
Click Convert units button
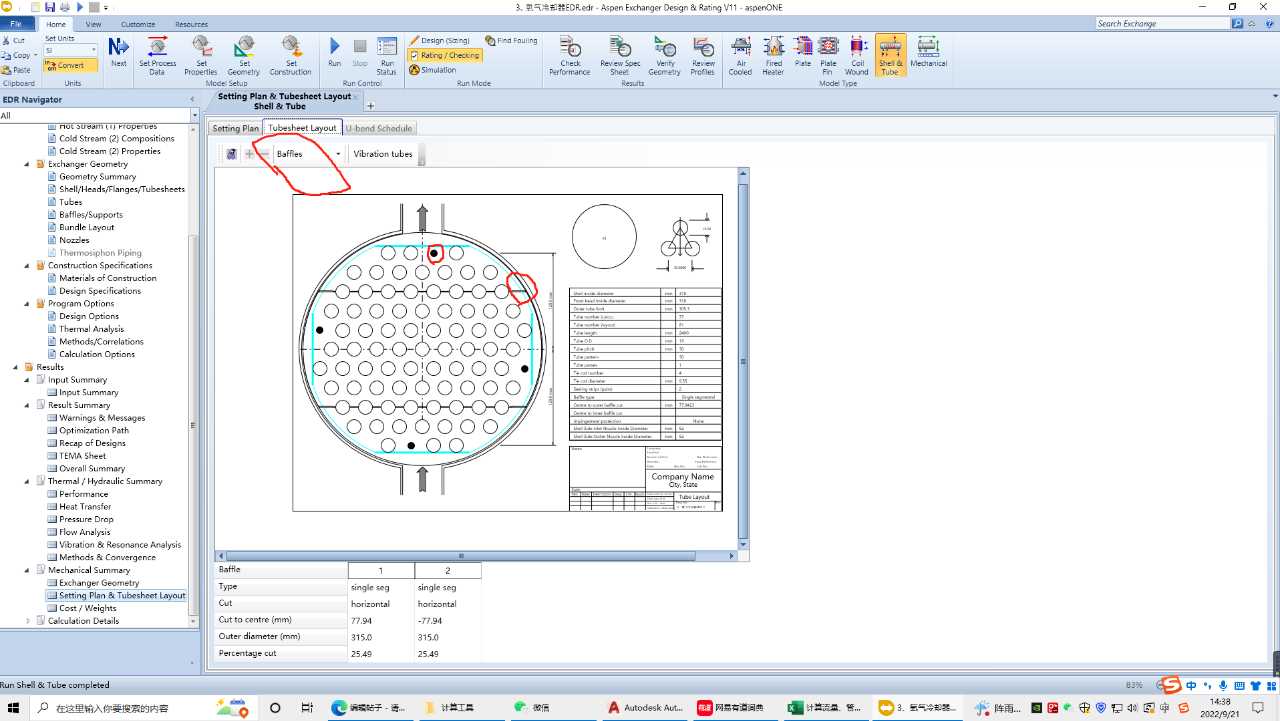click(71, 65)
